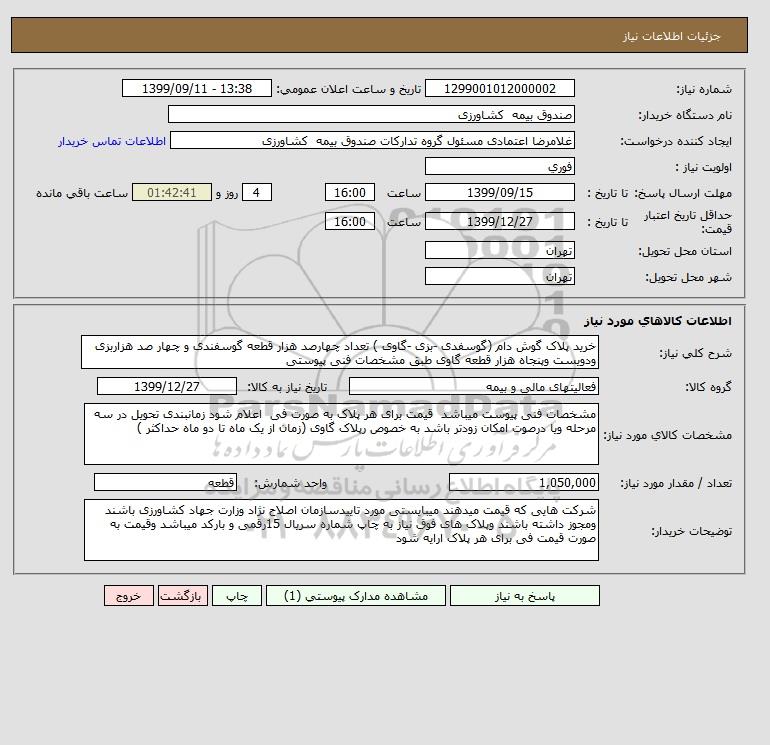Click price validity time 16:00 field
The image size is (770, 745).
point(350,221)
